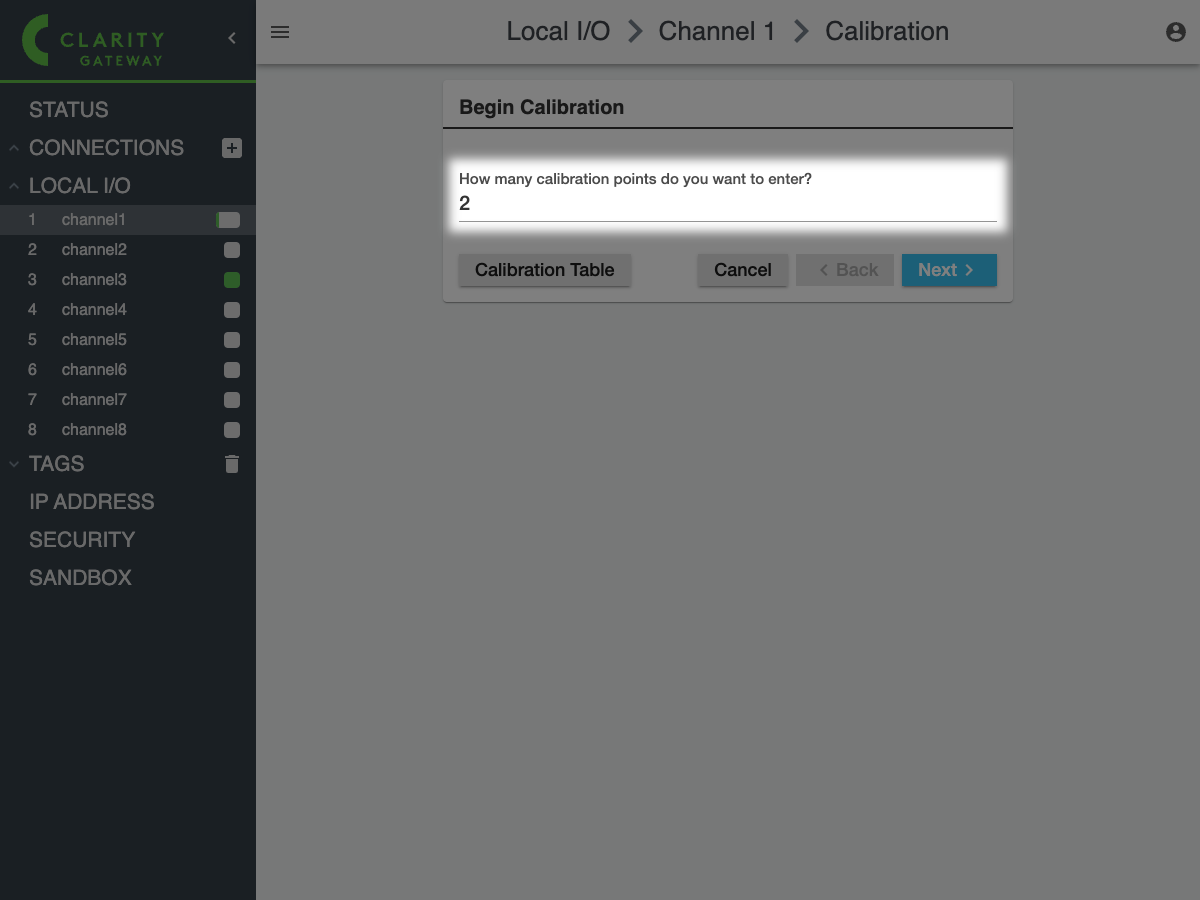Toggle the channel5 status indicator
Image resolution: width=1200 pixels, height=900 pixels.
click(x=232, y=340)
